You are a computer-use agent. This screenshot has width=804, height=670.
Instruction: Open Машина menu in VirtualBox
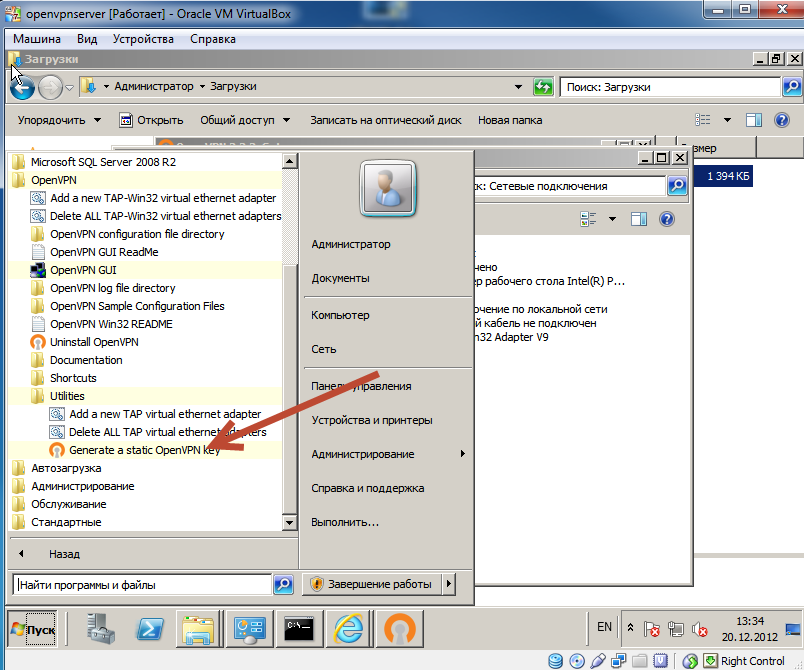click(37, 39)
